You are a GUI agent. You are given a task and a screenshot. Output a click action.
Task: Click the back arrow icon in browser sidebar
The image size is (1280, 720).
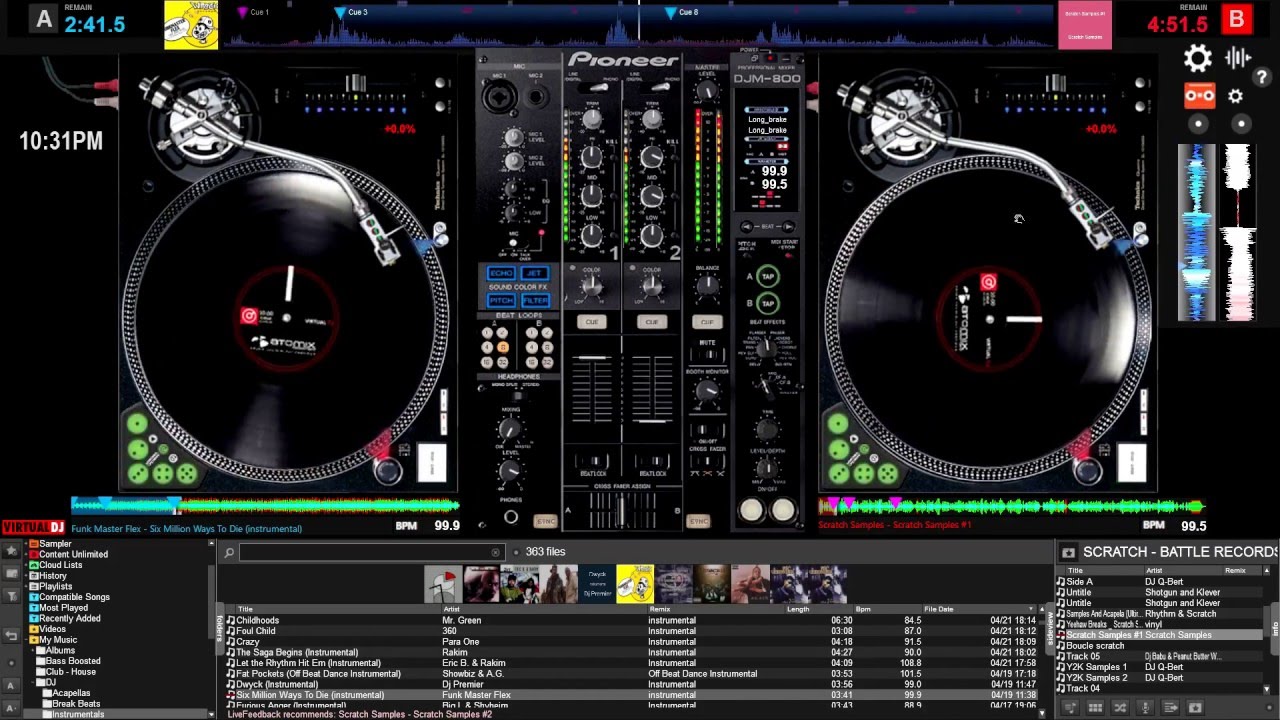(x=12, y=635)
